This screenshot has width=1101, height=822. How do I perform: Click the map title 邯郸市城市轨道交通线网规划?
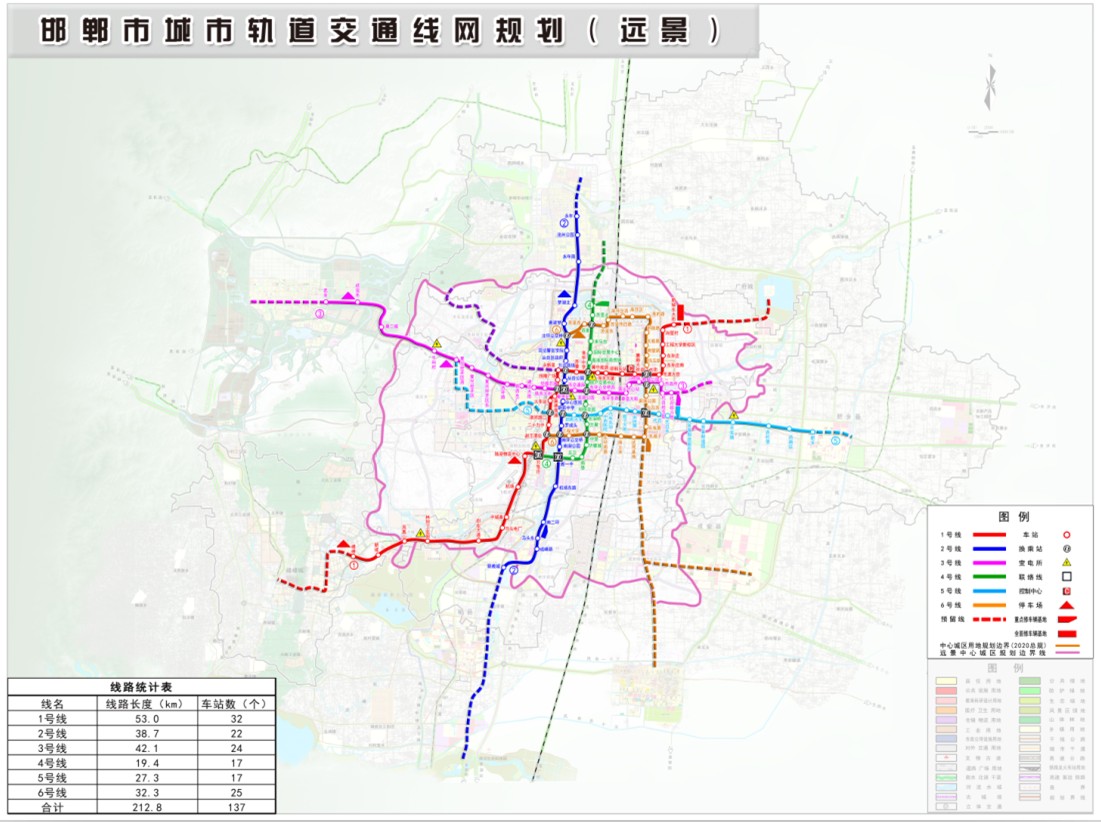pyautogui.click(x=300, y=32)
